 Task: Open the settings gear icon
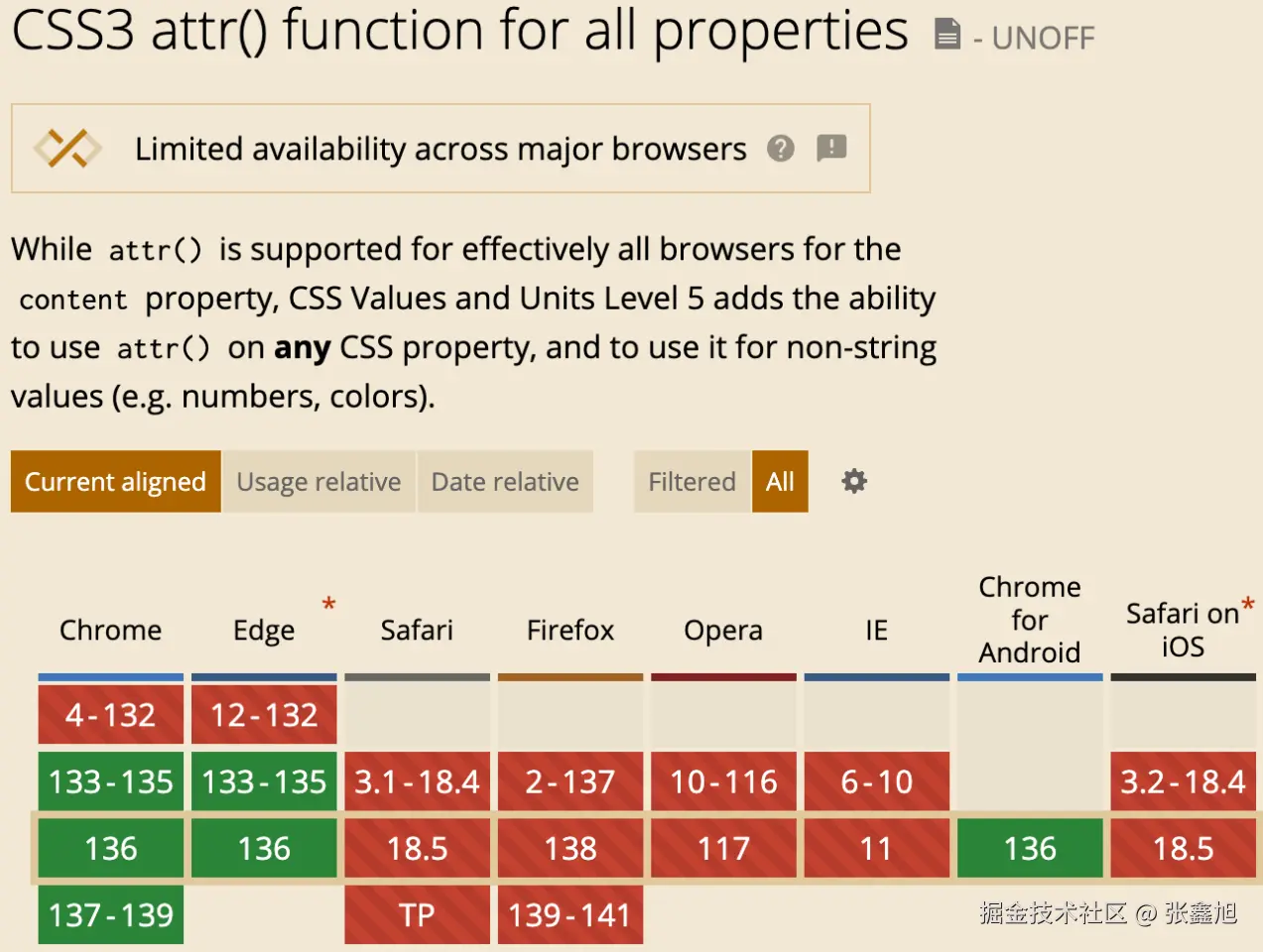point(853,482)
